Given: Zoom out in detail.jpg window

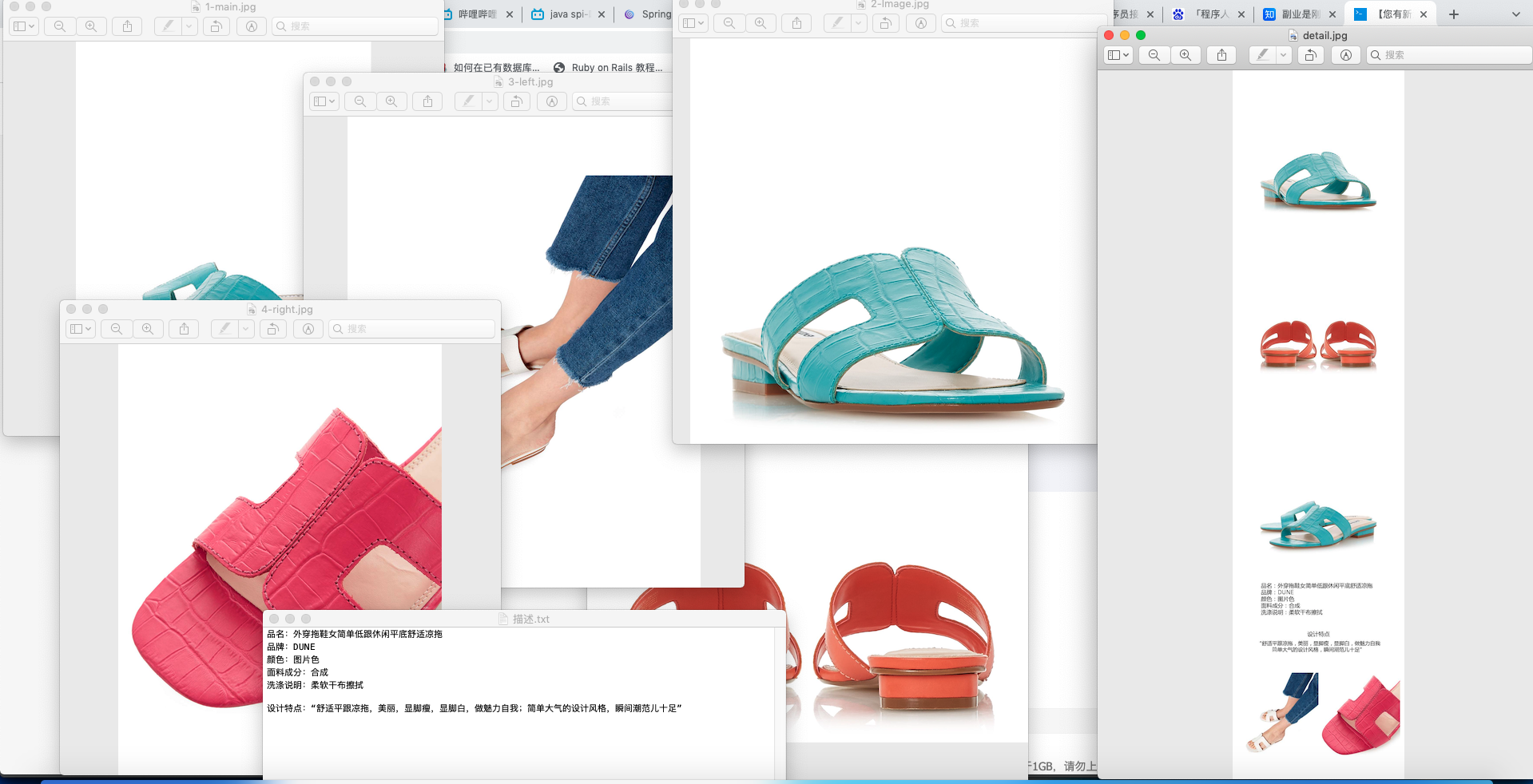Looking at the screenshot, I should coord(1154,55).
